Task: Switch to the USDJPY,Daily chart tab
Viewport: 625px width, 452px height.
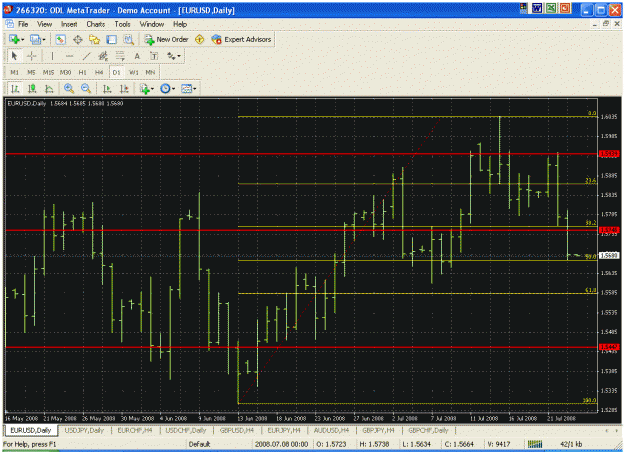Action: coord(84,430)
